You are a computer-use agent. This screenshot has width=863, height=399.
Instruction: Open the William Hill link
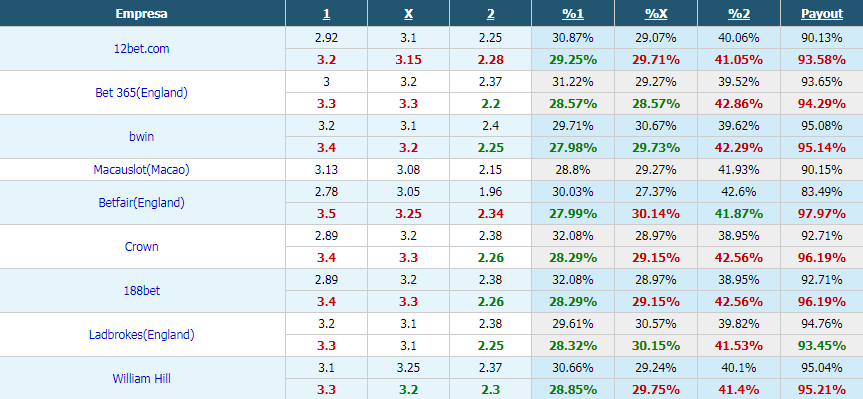tap(142, 379)
